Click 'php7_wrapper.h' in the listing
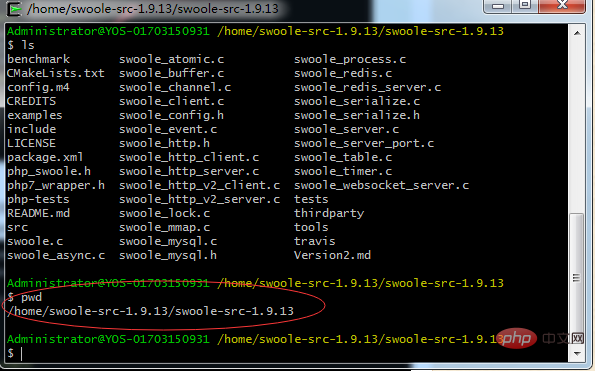595x371 pixels. pyautogui.click(x=56, y=186)
